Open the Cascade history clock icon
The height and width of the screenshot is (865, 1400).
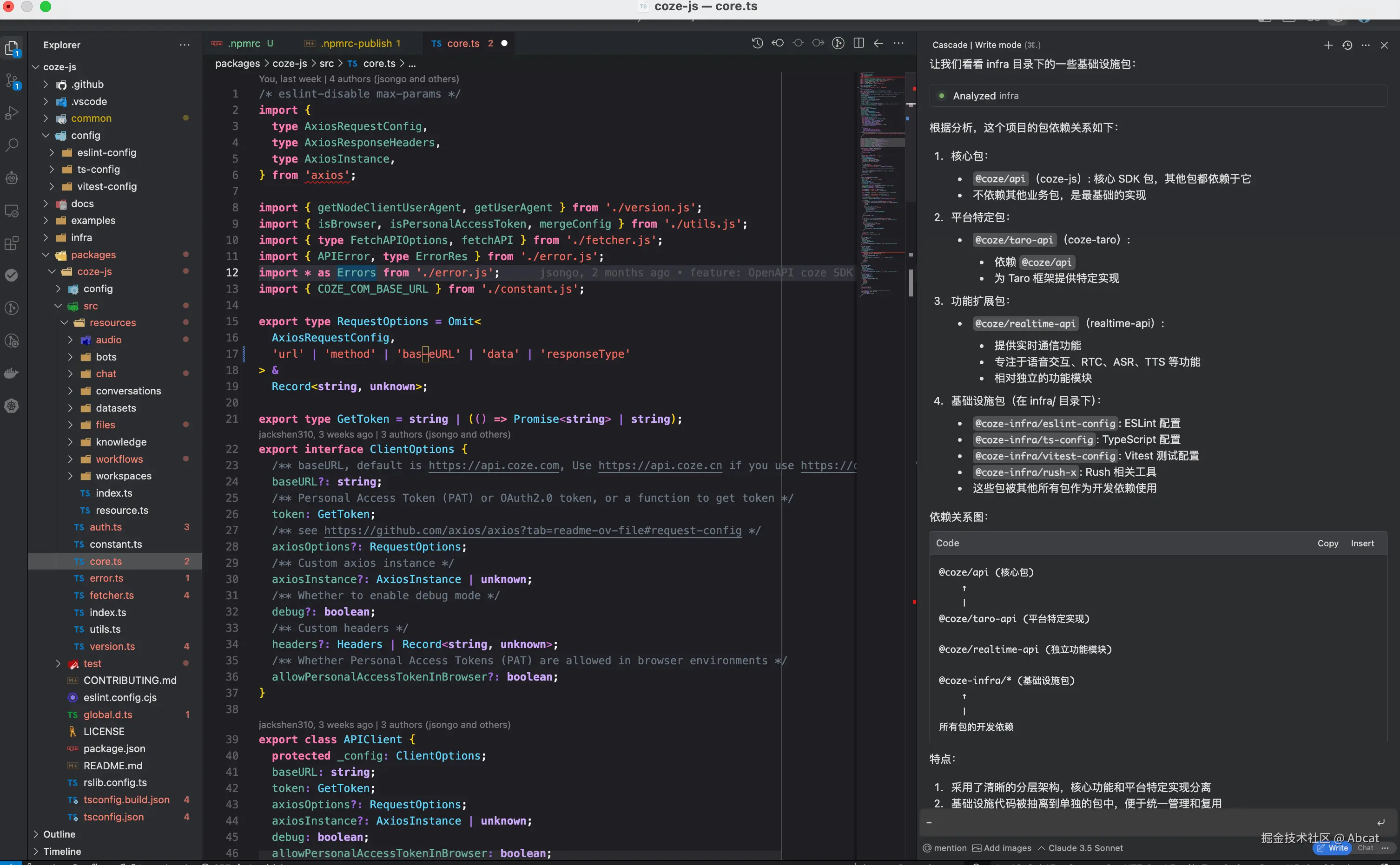coord(1347,45)
